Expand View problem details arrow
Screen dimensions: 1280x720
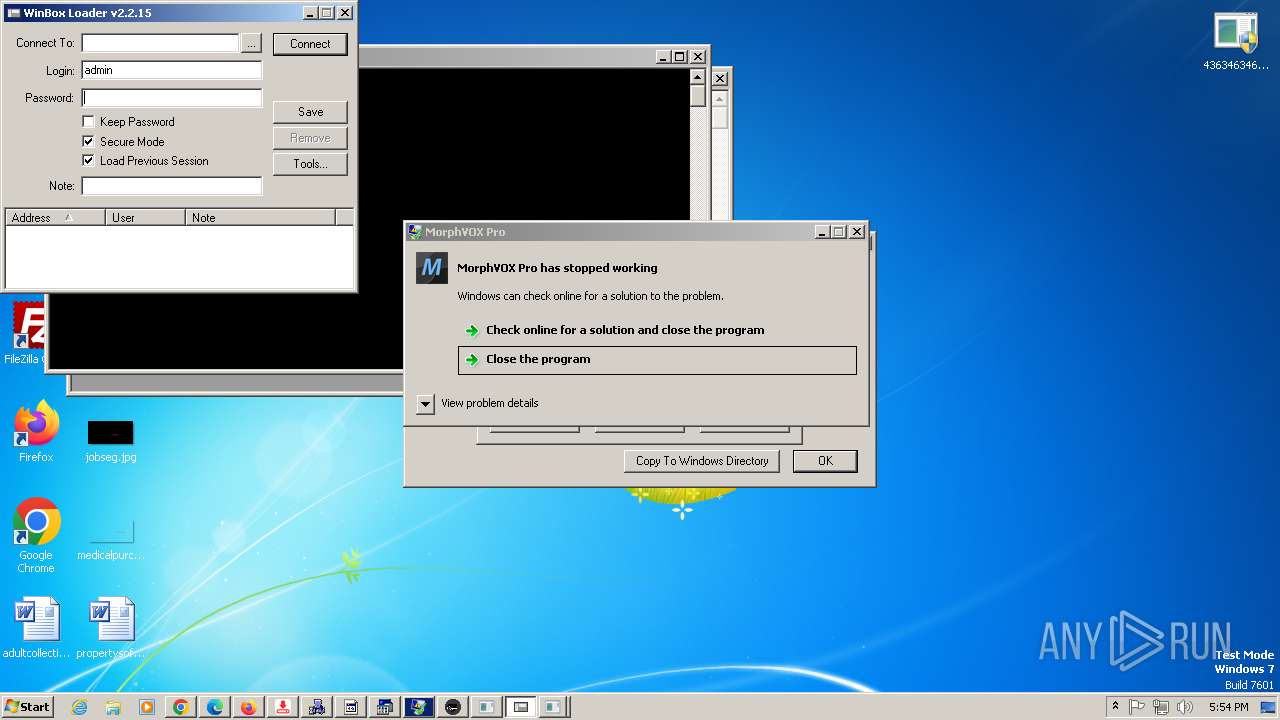click(x=426, y=403)
